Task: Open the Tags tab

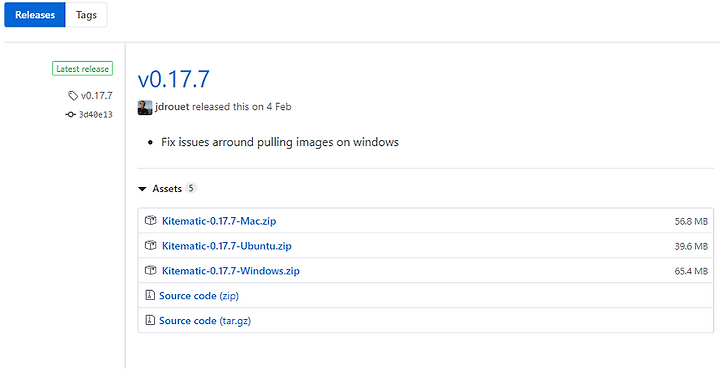Action: 86,15
